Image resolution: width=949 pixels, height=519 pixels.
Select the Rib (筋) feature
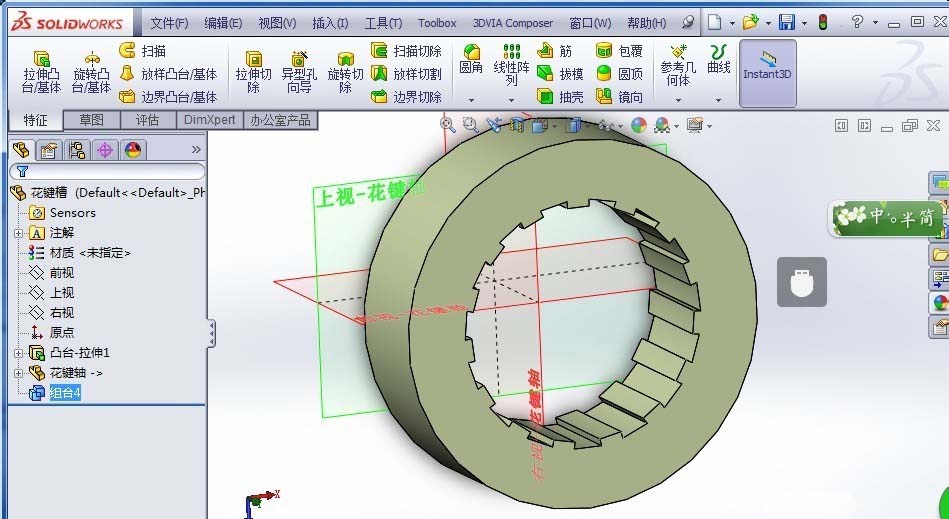555,51
